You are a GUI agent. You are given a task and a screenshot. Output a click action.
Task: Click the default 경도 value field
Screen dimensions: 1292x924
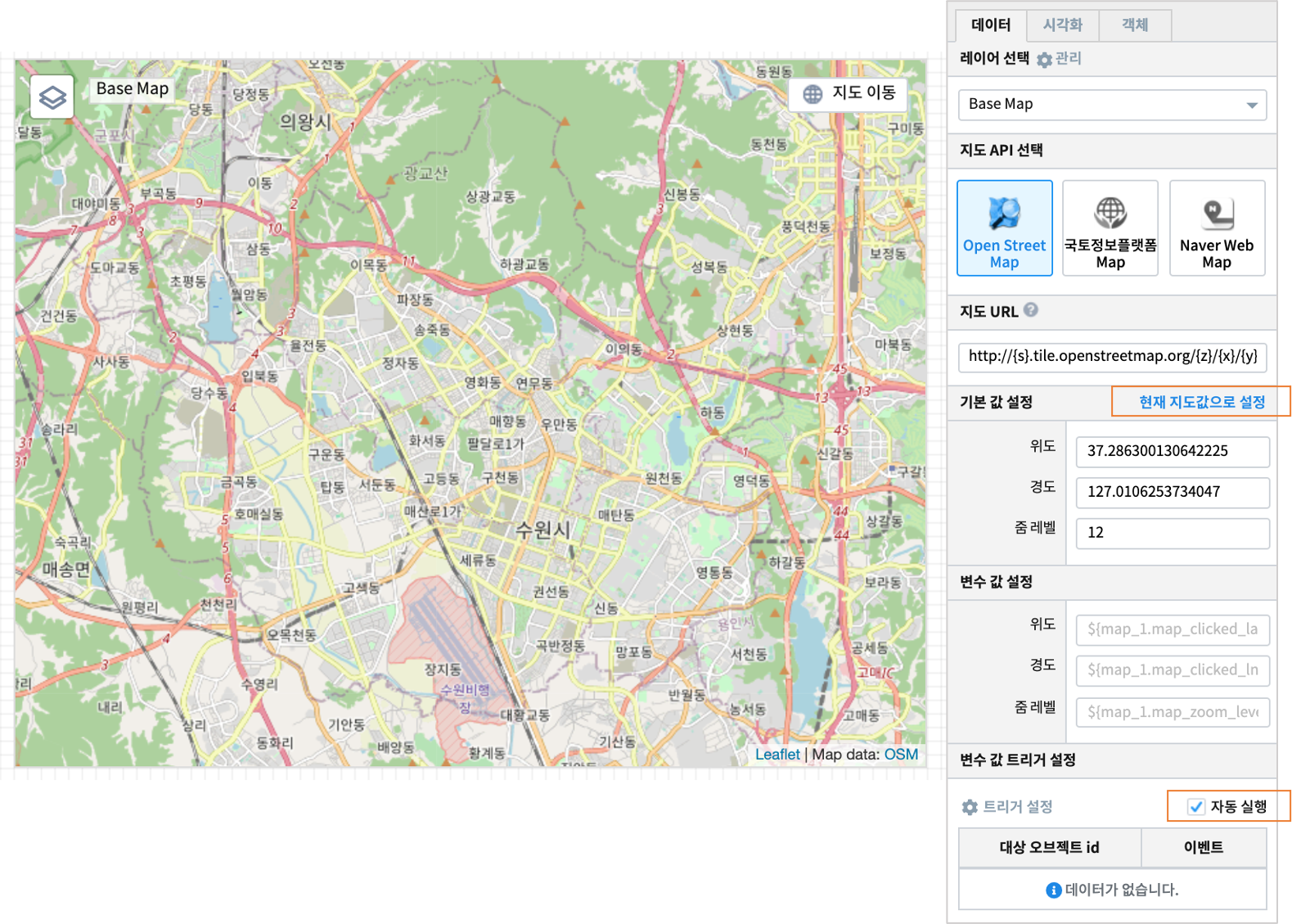[1173, 493]
